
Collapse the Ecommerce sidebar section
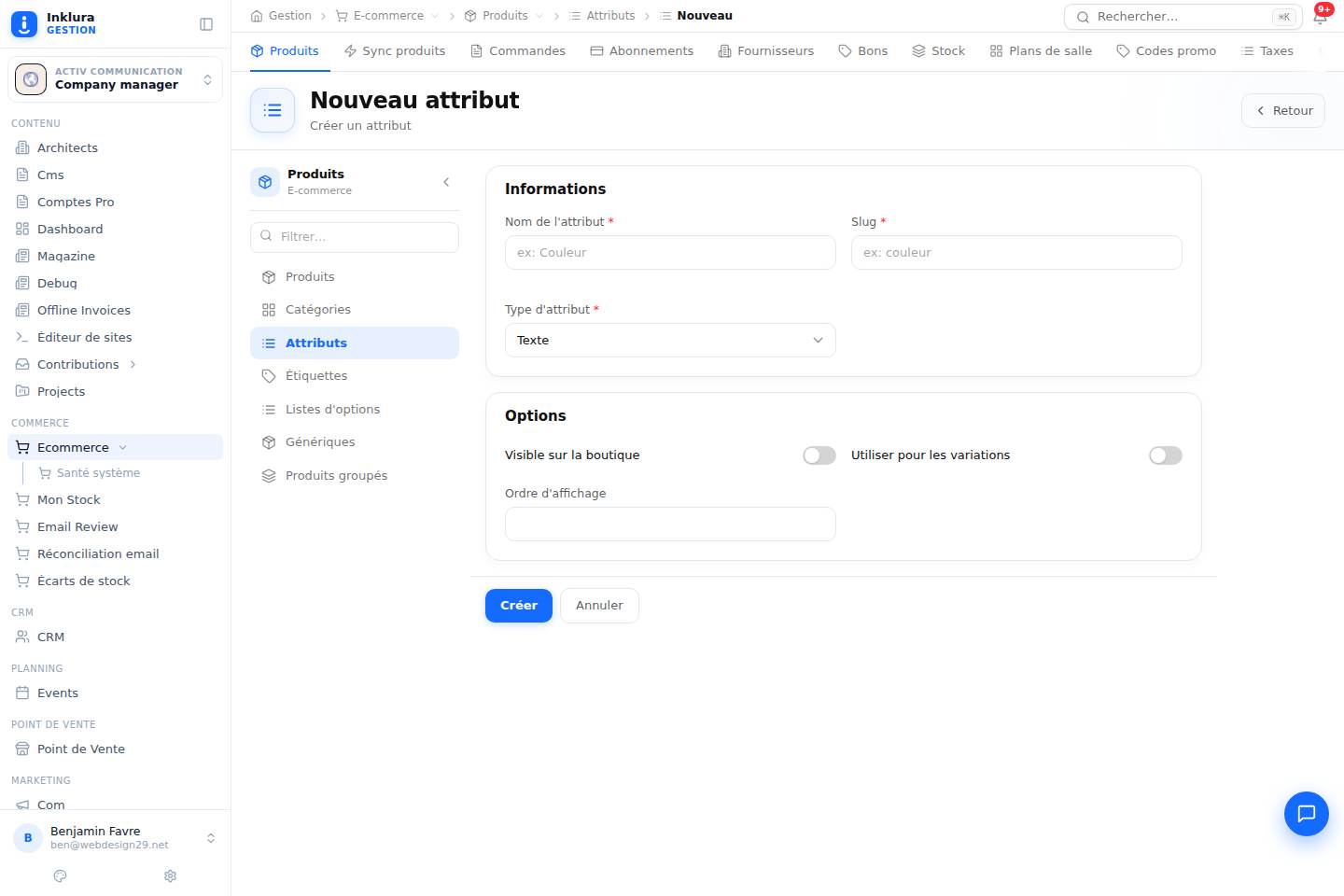123,447
